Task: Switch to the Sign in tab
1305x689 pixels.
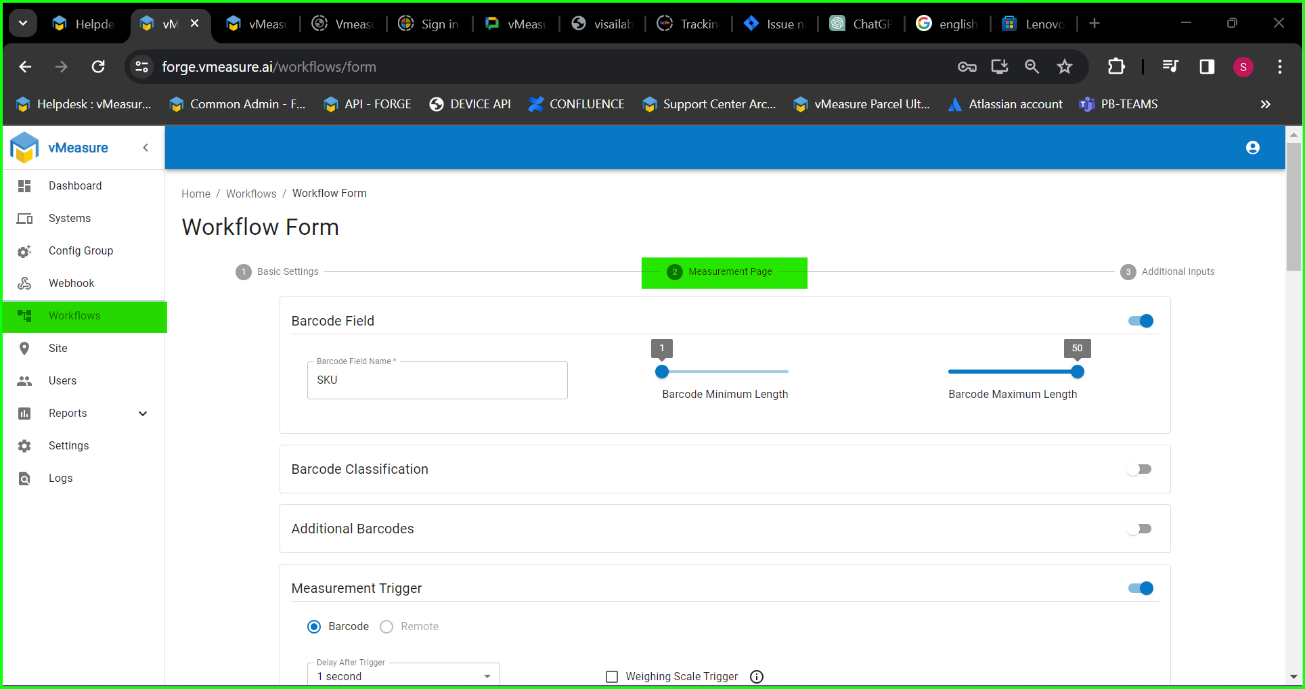Action: click(x=428, y=24)
